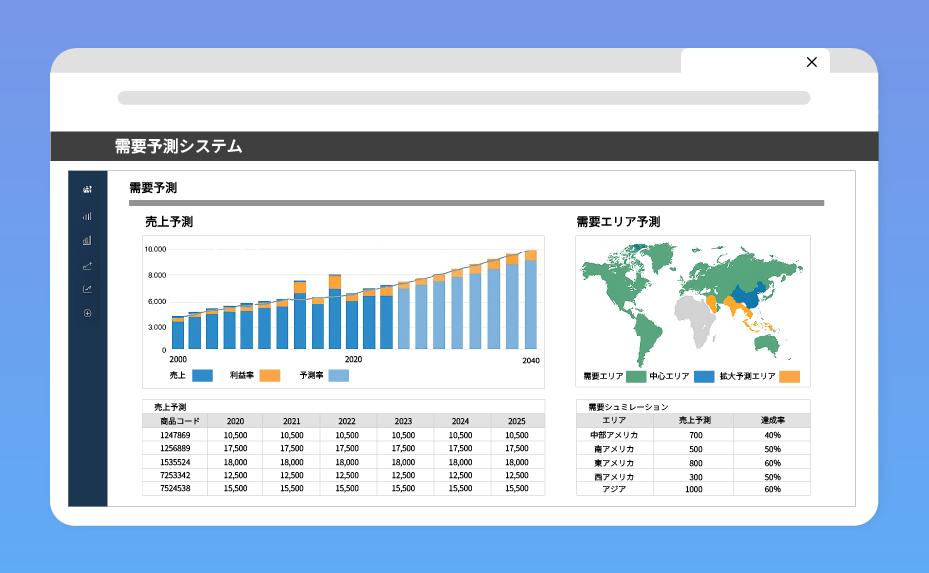
Task: Click the signal bars icon in sidebar
Action: (x=87, y=215)
